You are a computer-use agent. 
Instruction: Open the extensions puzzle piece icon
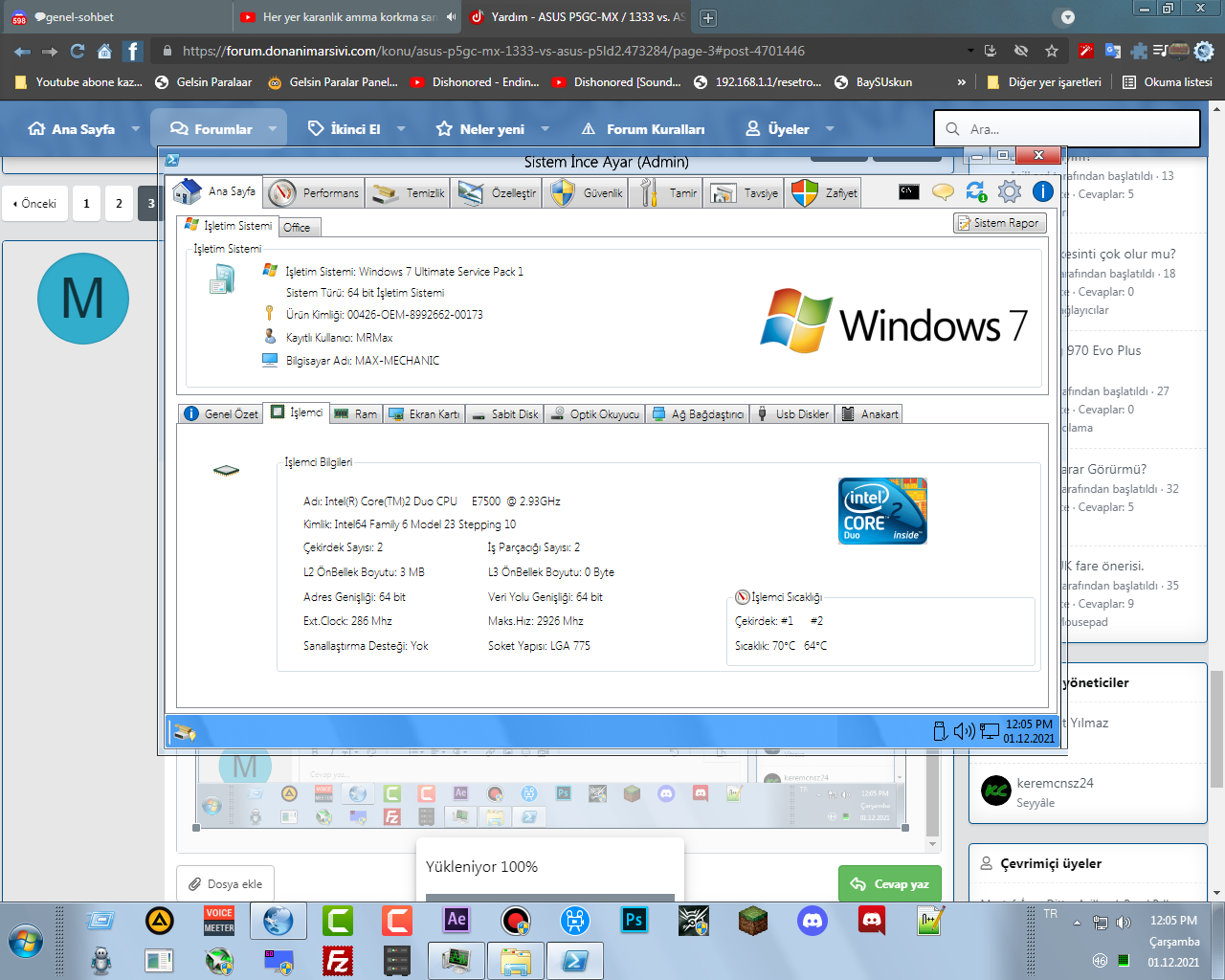point(1139,51)
